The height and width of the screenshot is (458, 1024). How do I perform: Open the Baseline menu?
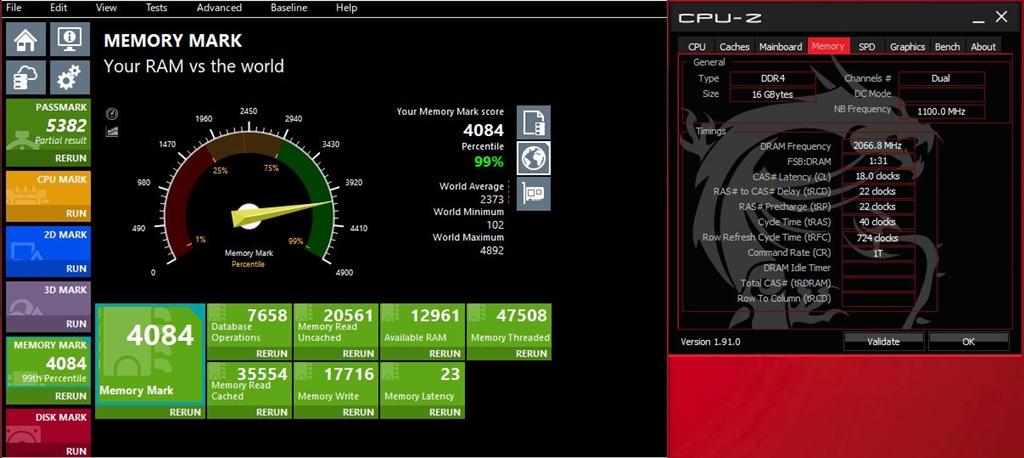pyautogui.click(x=289, y=8)
